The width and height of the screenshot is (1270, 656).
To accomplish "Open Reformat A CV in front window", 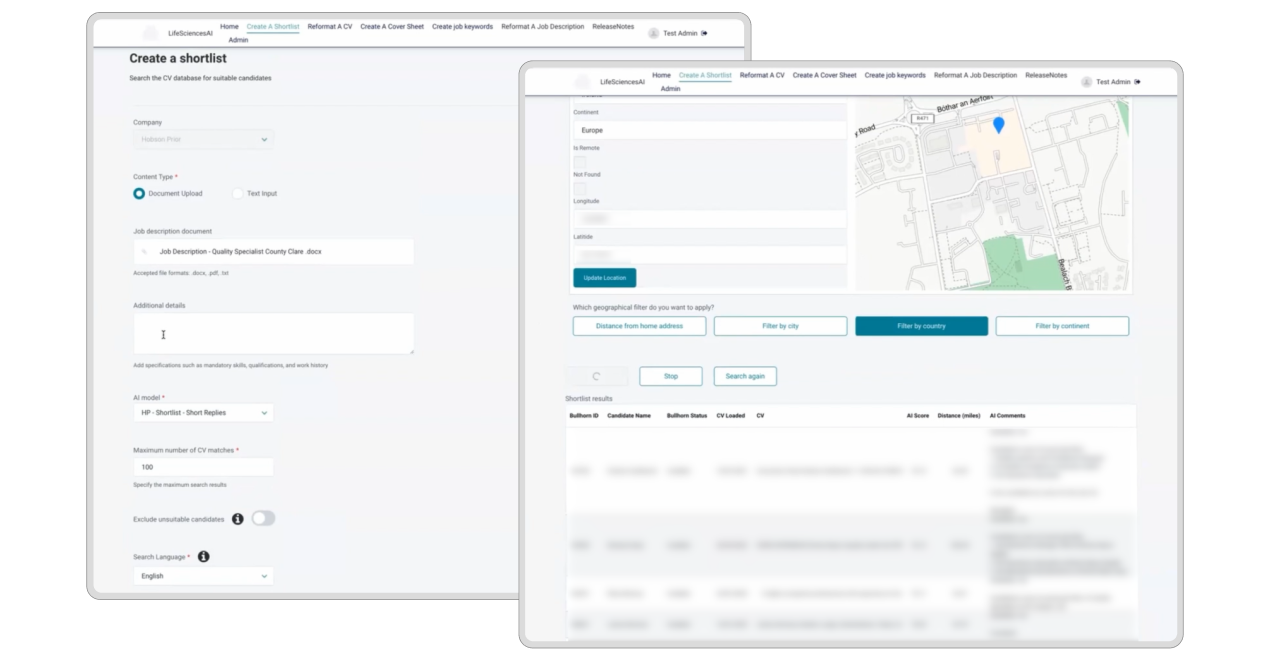I will [762, 75].
